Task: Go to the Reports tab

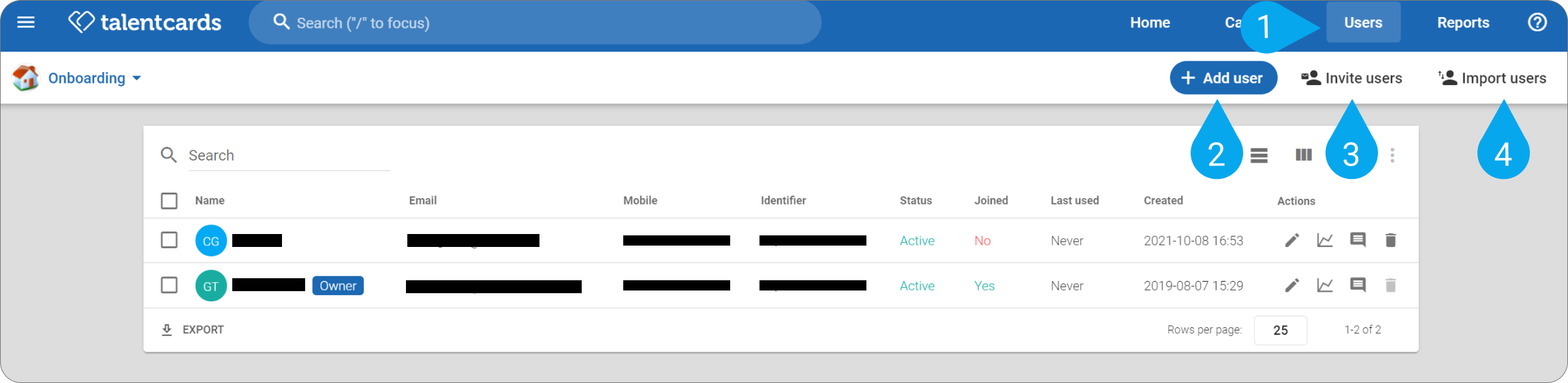Action: point(1463,22)
